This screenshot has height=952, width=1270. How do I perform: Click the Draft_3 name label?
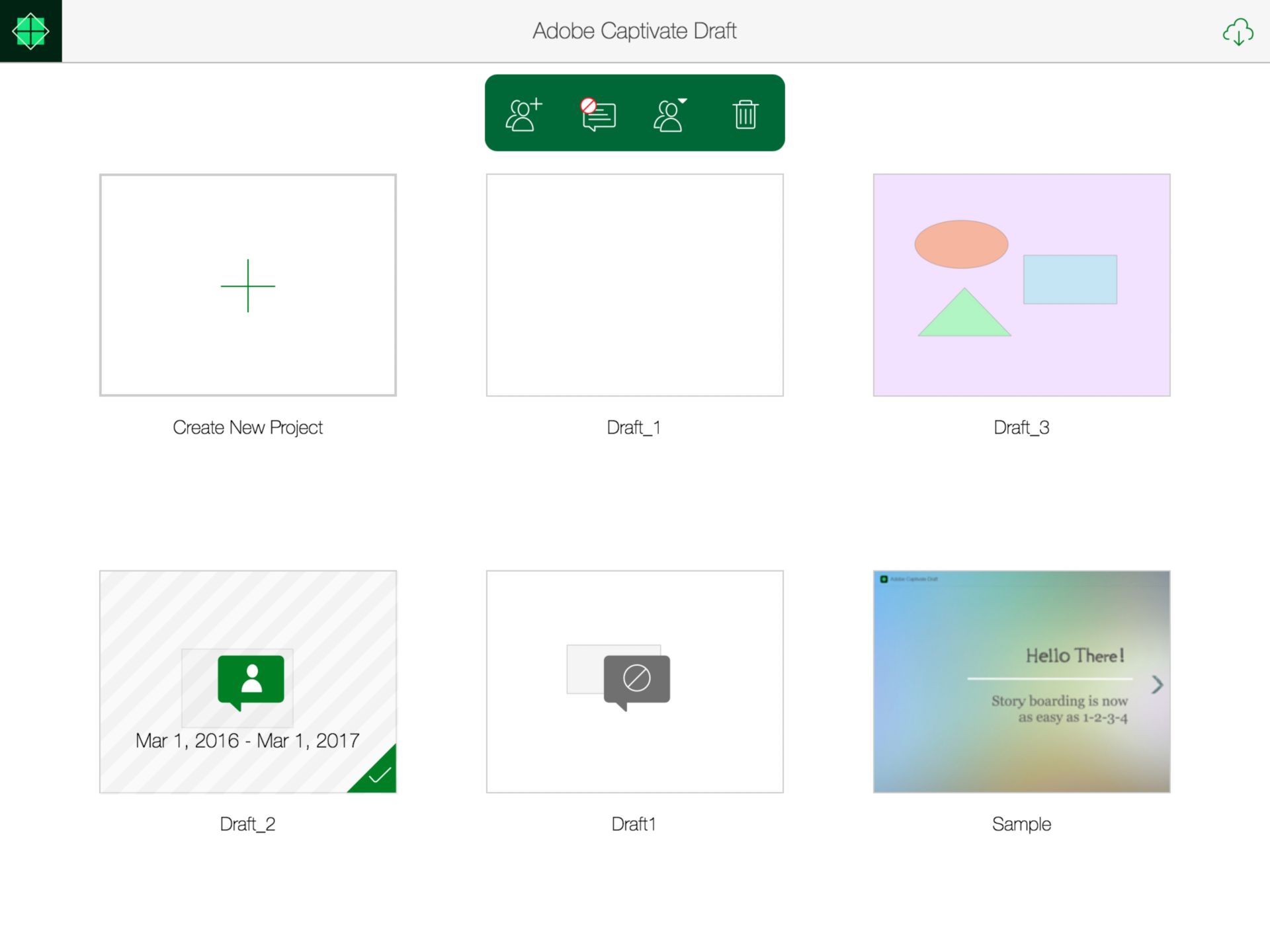click(1021, 428)
